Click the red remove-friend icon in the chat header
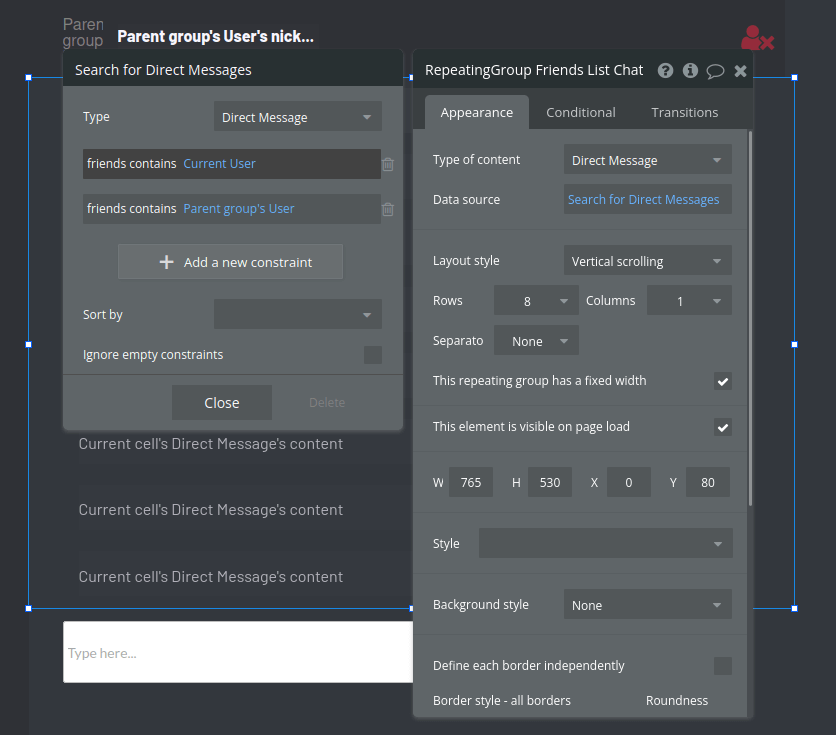836x735 pixels. (x=758, y=37)
